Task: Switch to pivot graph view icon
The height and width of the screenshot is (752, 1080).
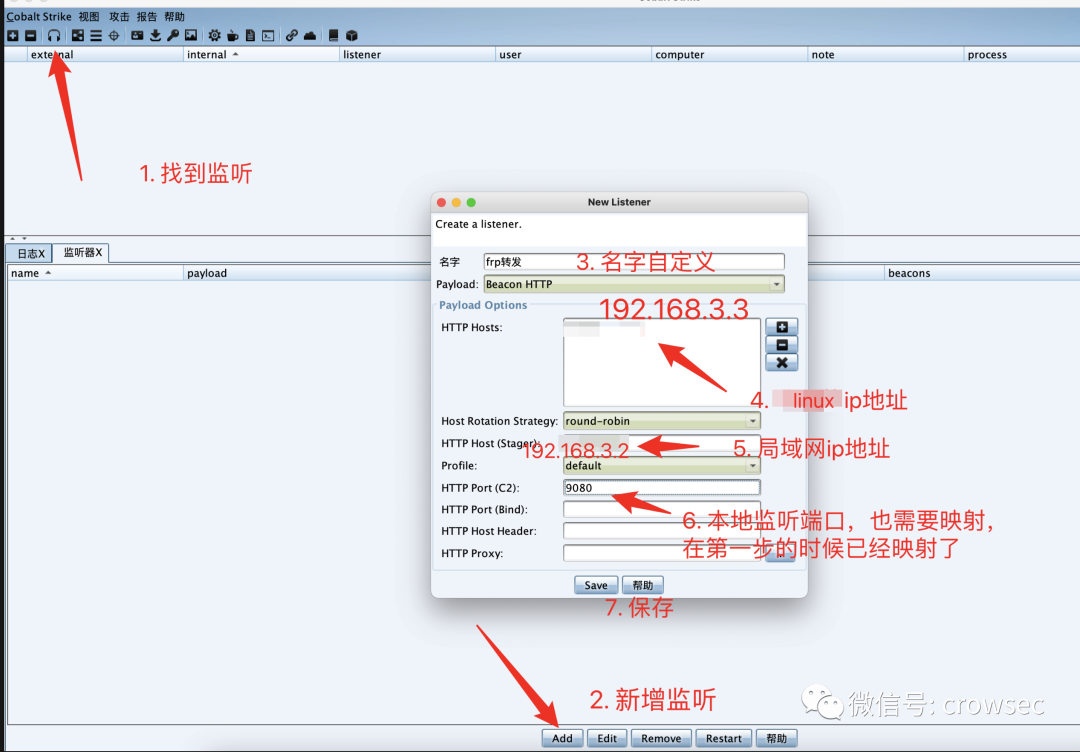Action: [x=78, y=35]
